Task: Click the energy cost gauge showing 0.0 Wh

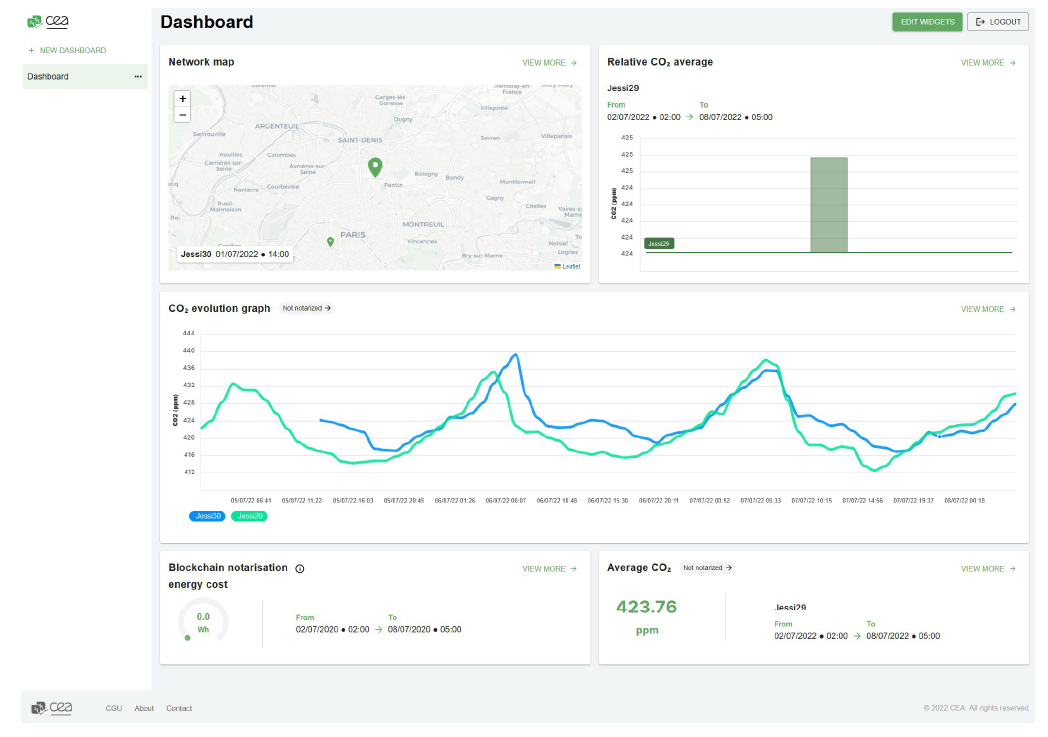Action: 203,621
